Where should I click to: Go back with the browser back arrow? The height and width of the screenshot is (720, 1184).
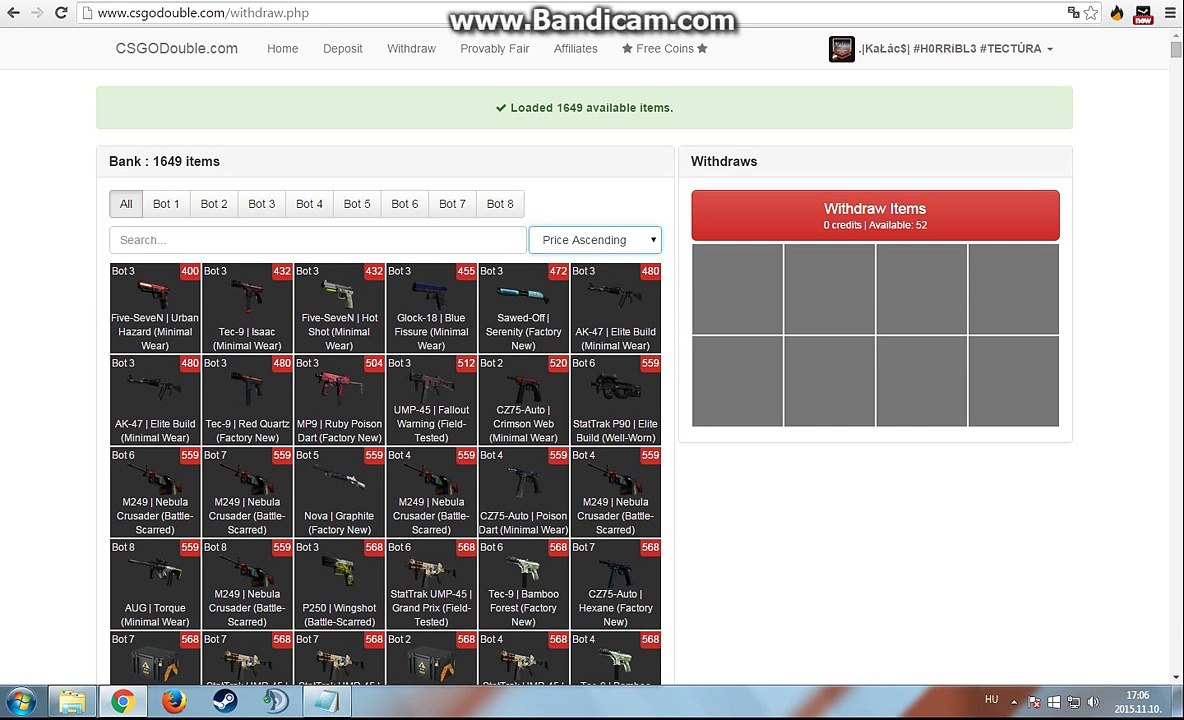pos(13,13)
